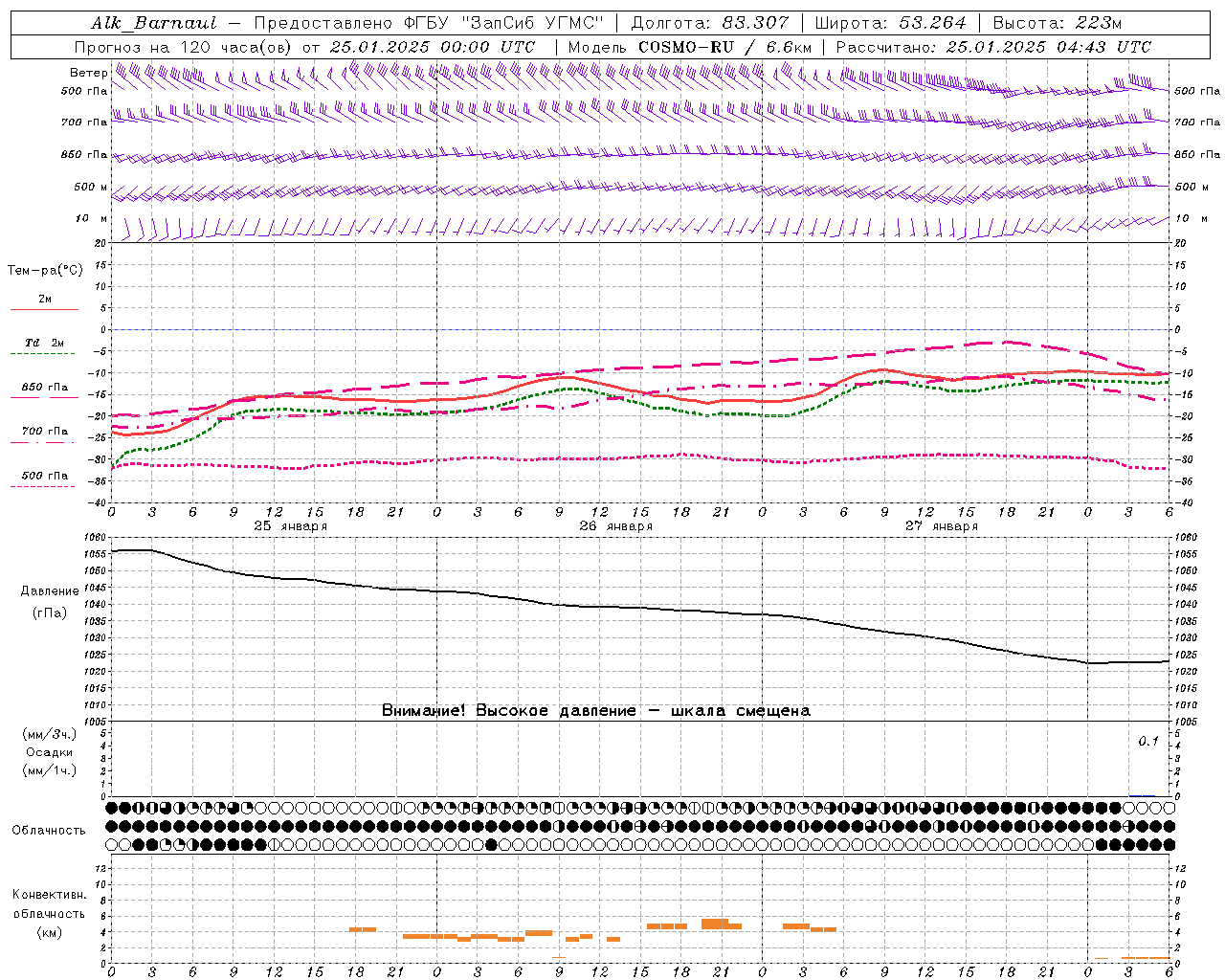Click the '(гПа)' pressure unit label

pos(49,612)
